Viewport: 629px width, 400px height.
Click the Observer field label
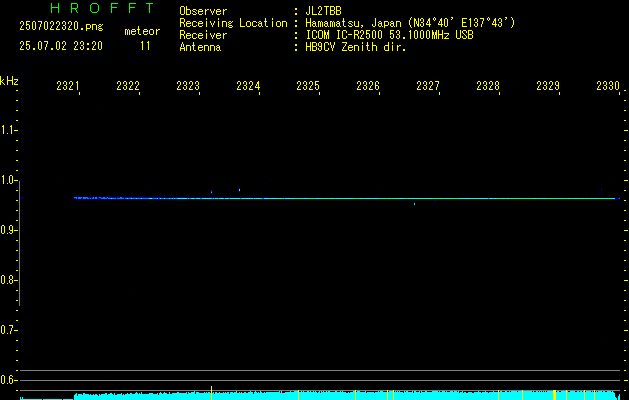(203, 11)
